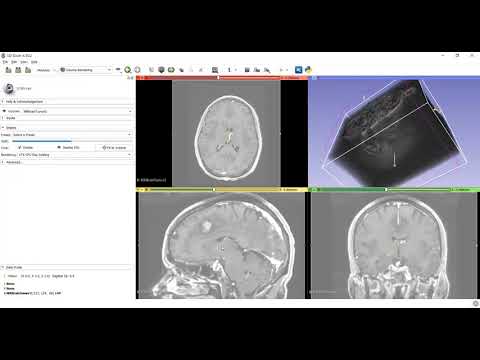480x360 pixels.
Task: Collapse the Data Probe section
Action: click(x=67, y=267)
